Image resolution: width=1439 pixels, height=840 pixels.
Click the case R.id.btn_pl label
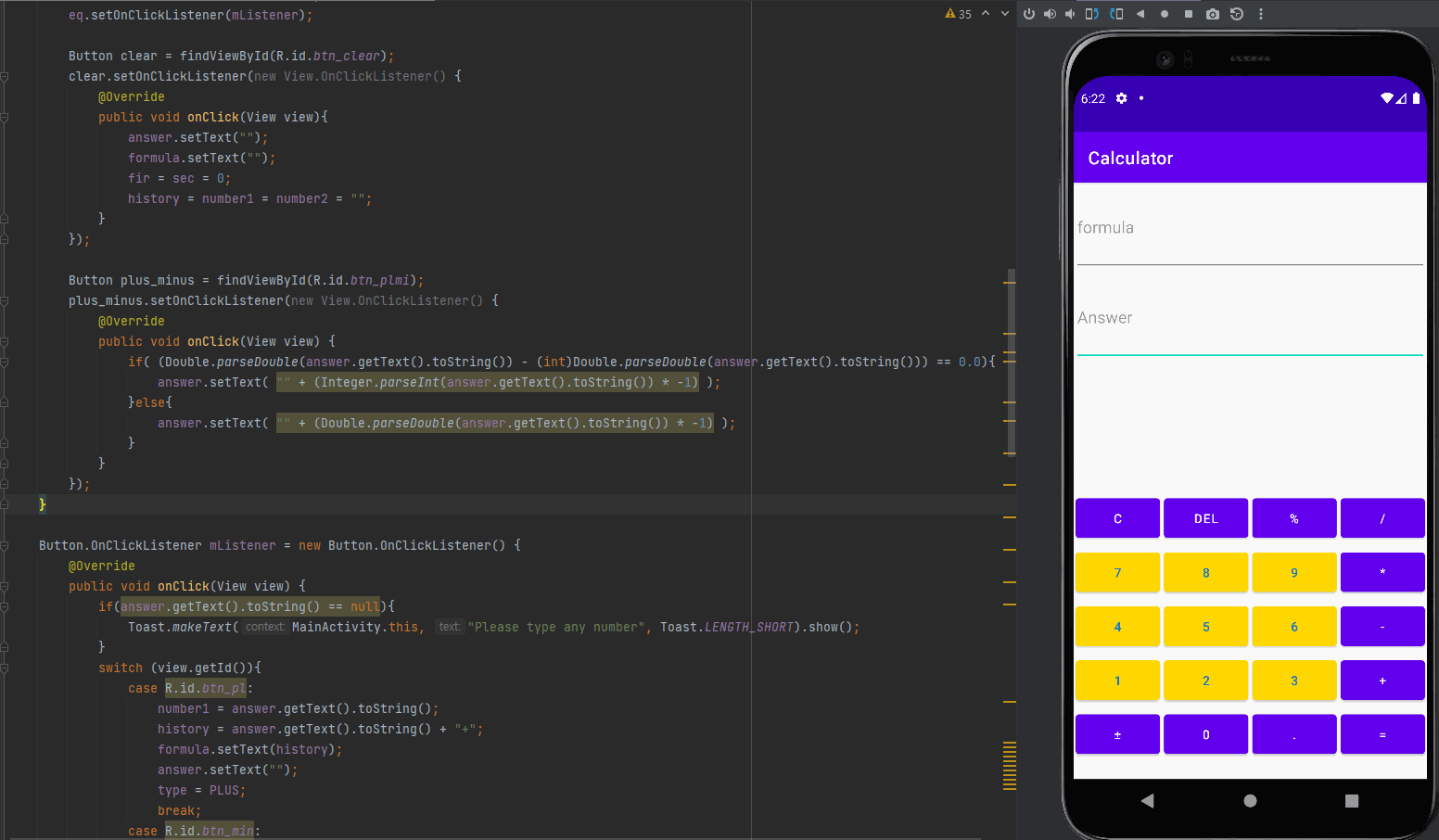click(x=190, y=689)
